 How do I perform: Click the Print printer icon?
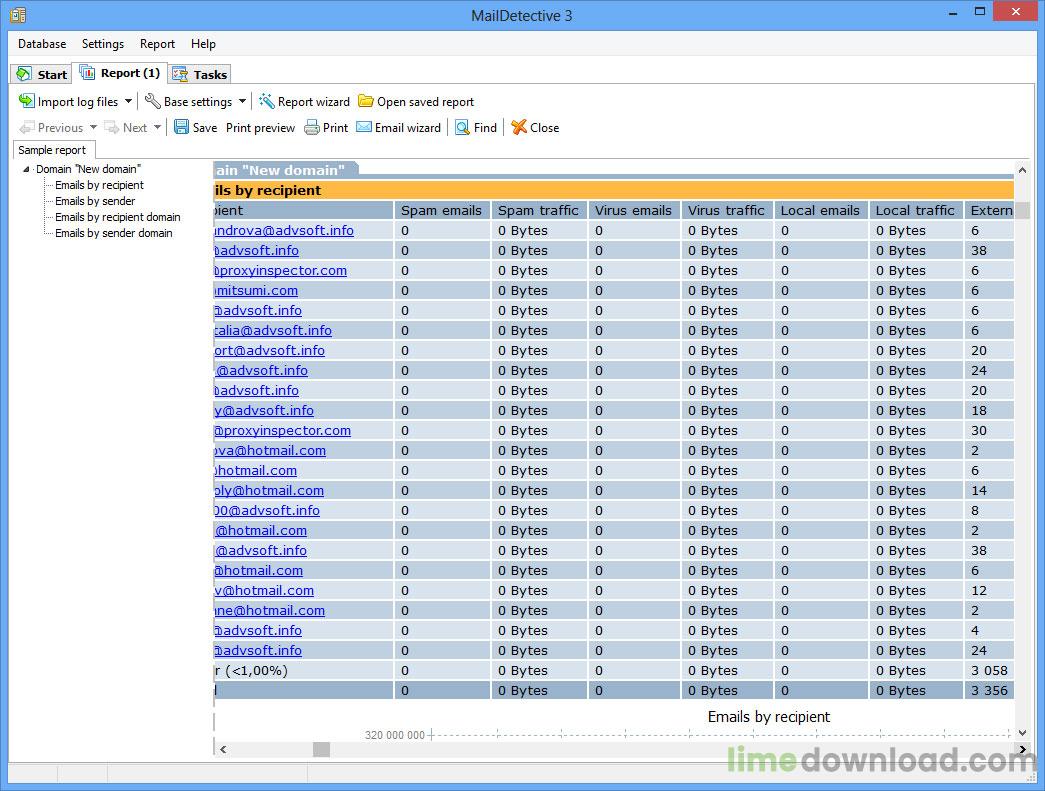(x=312, y=127)
